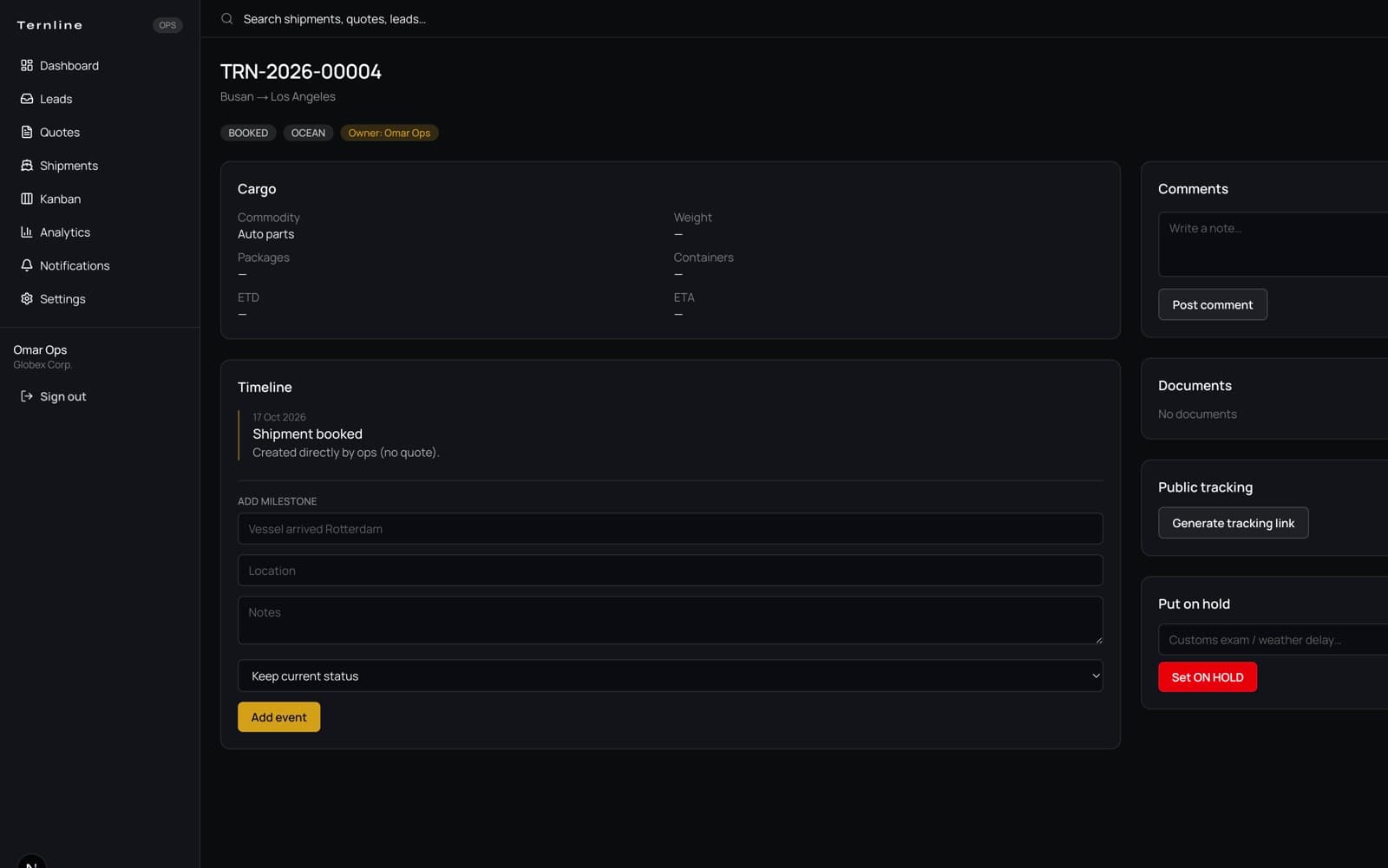Screen dimensions: 1388x868
Task: Go to Leads page
Action: (x=100, y=99)
